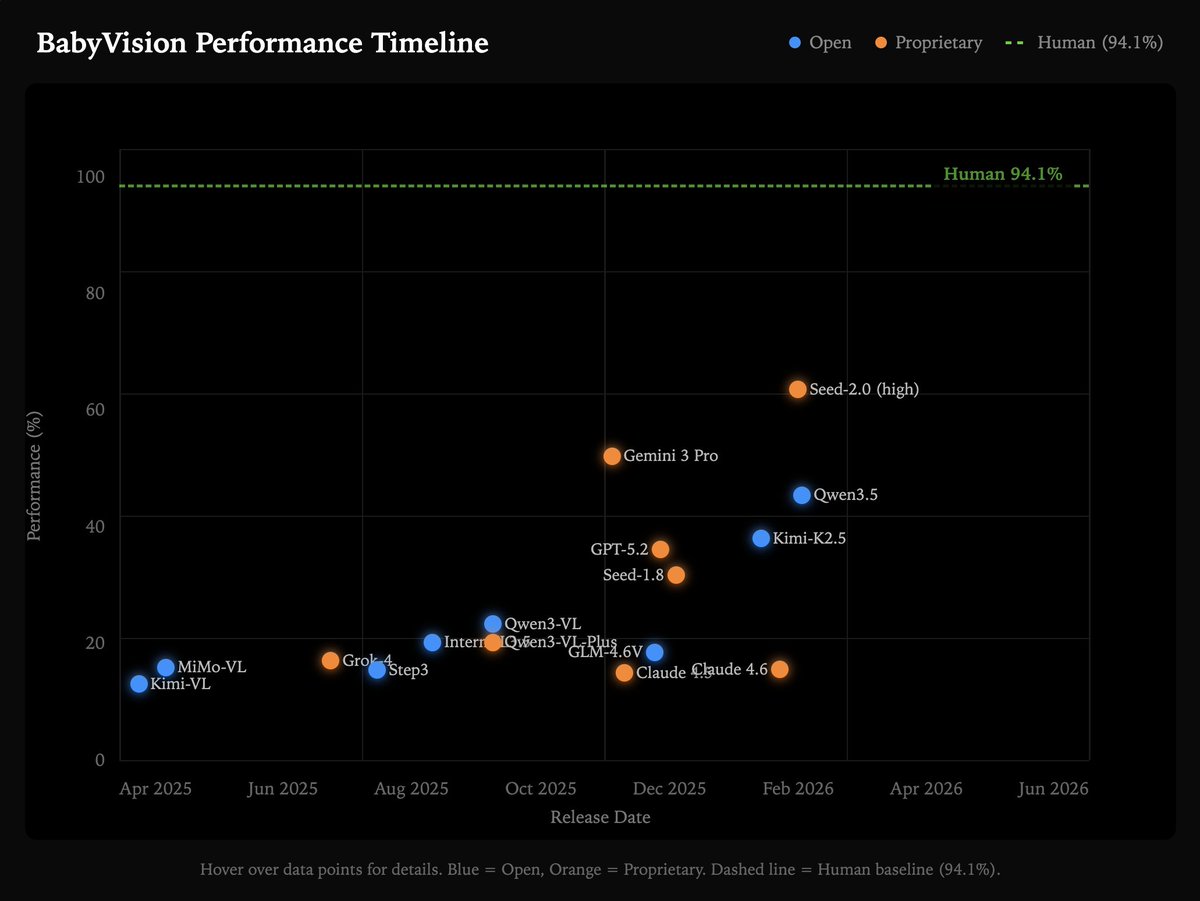Image resolution: width=1200 pixels, height=901 pixels.
Task: Click the blue Open legend dot
Action: 795,43
